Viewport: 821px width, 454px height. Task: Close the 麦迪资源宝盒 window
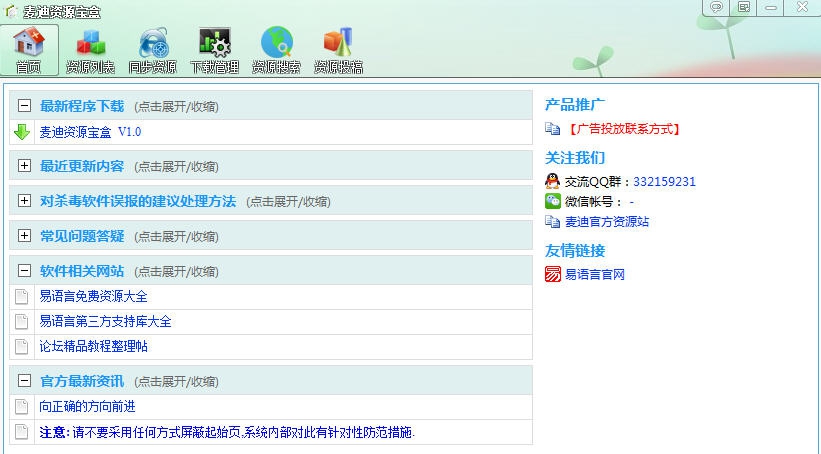802,7
